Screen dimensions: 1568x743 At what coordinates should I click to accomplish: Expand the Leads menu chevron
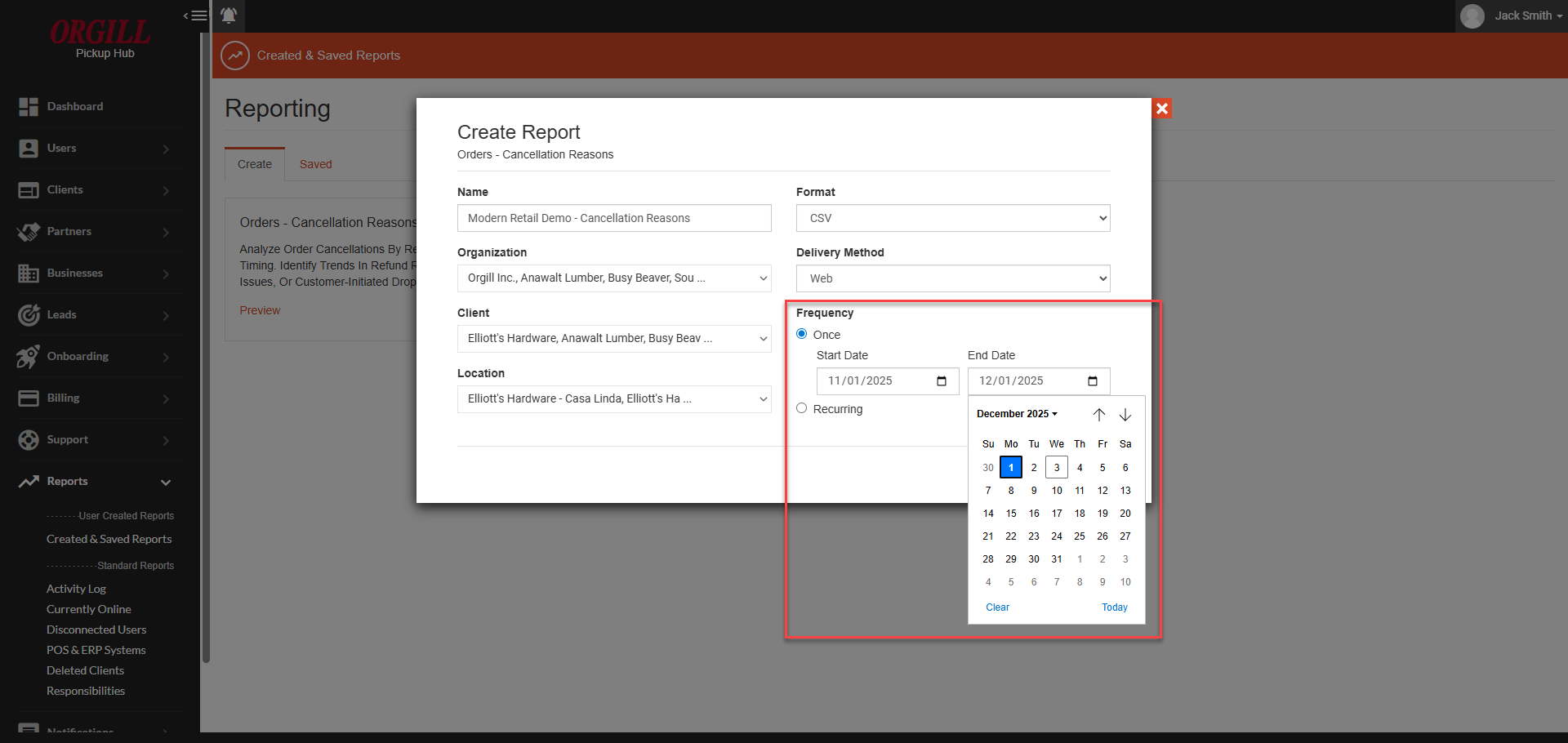pyautogui.click(x=166, y=316)
